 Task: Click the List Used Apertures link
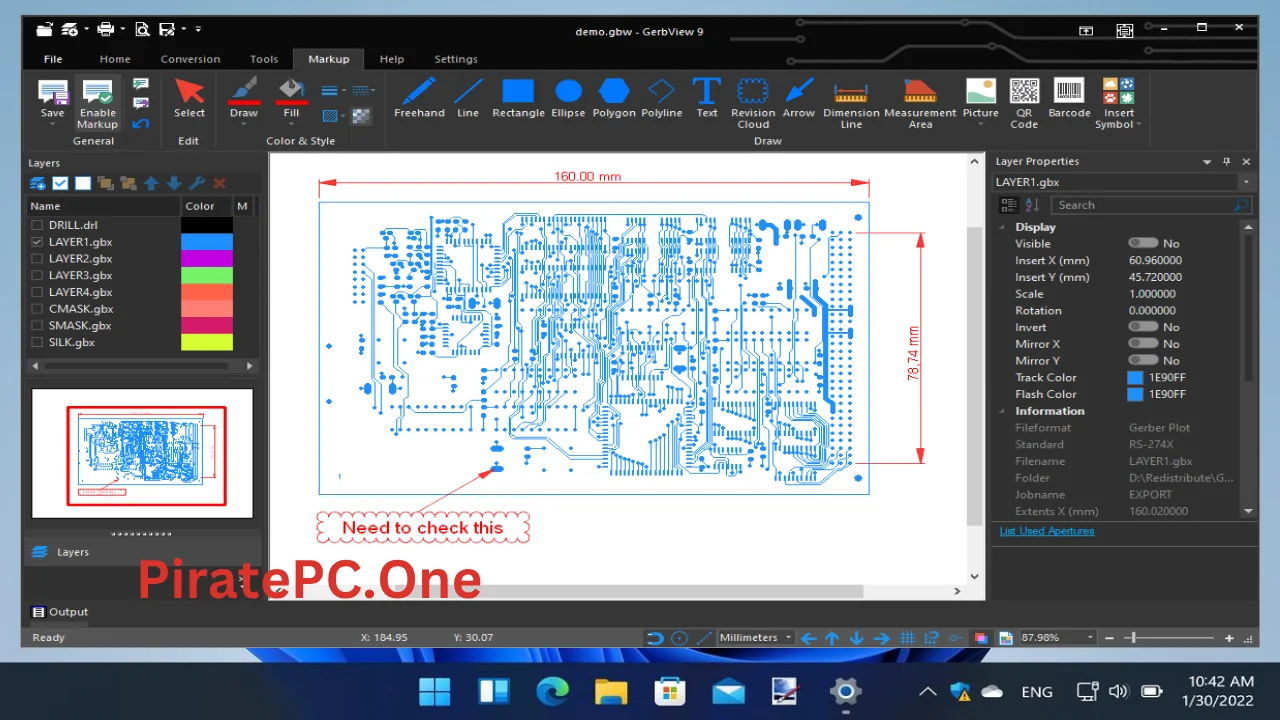[1047, 531]
